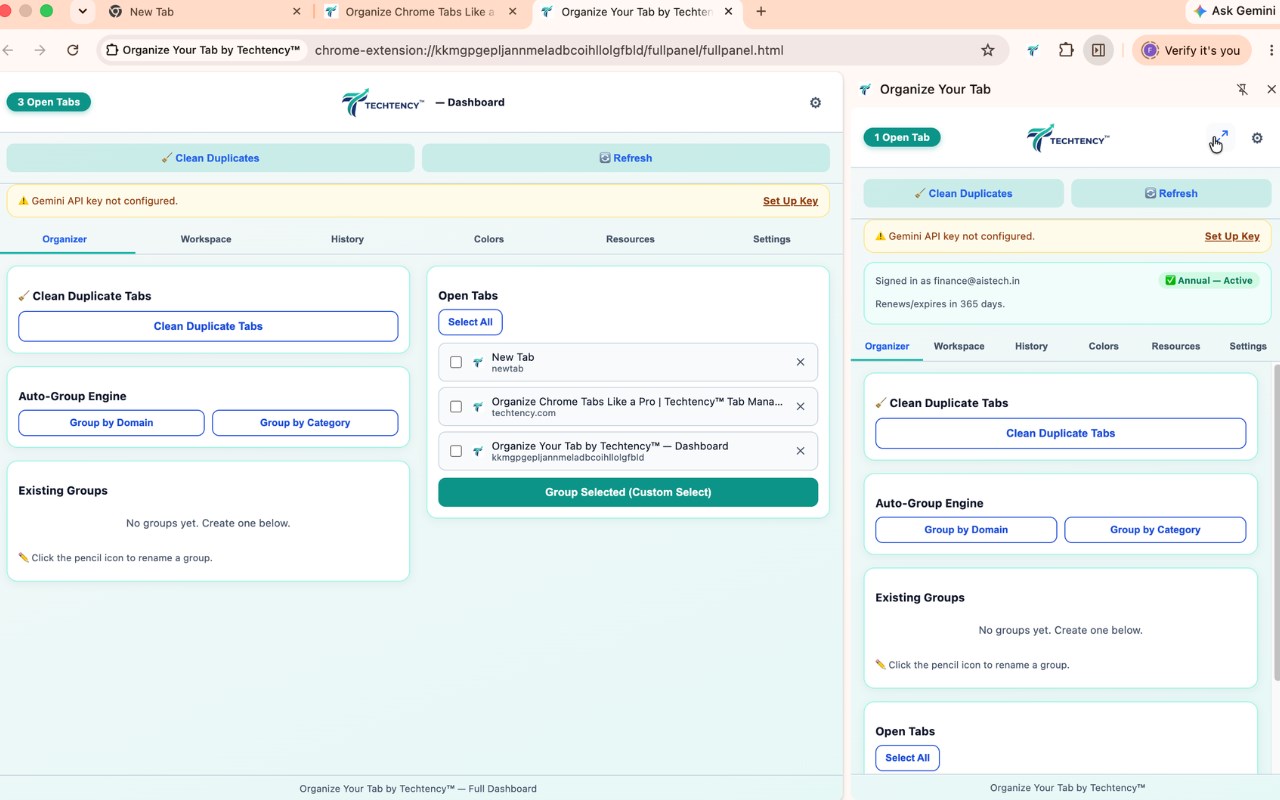Switch to Organize Chrome Tabs Like a Pro browser tab
This screenshot has width=1280, height=800.
(x=420, y=12)
